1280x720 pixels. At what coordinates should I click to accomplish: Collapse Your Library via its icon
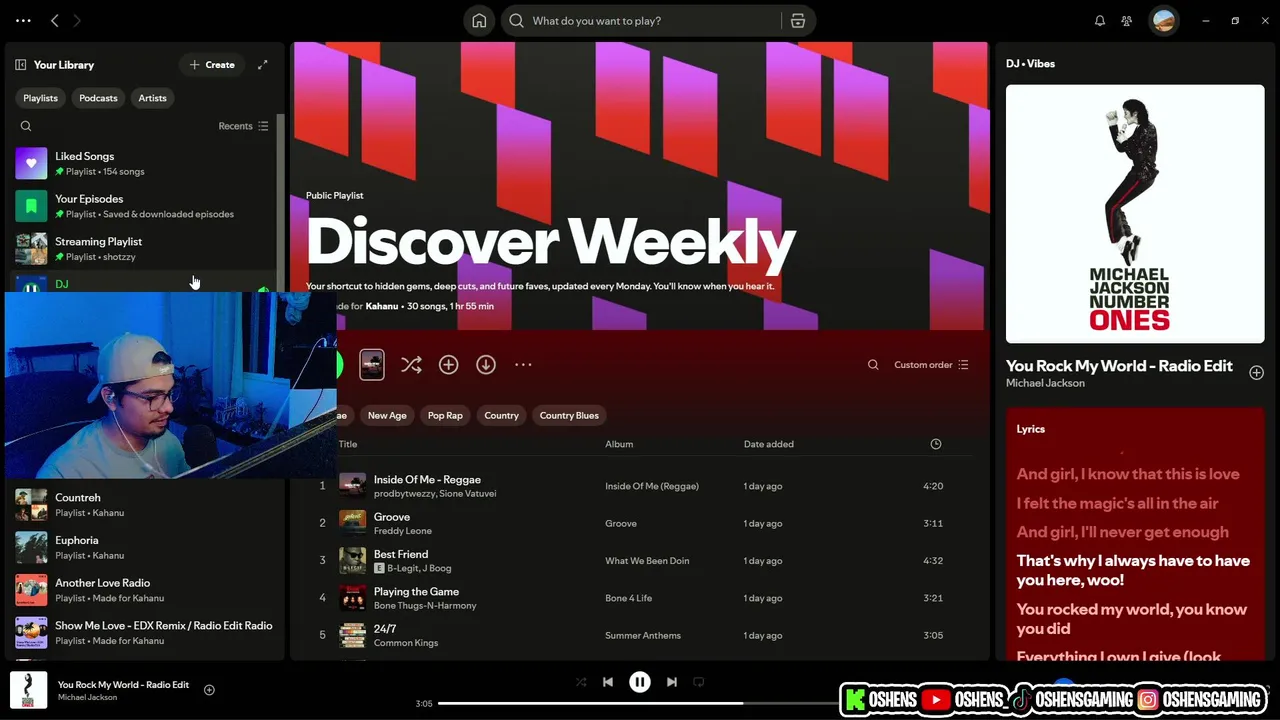pos(20,65)
